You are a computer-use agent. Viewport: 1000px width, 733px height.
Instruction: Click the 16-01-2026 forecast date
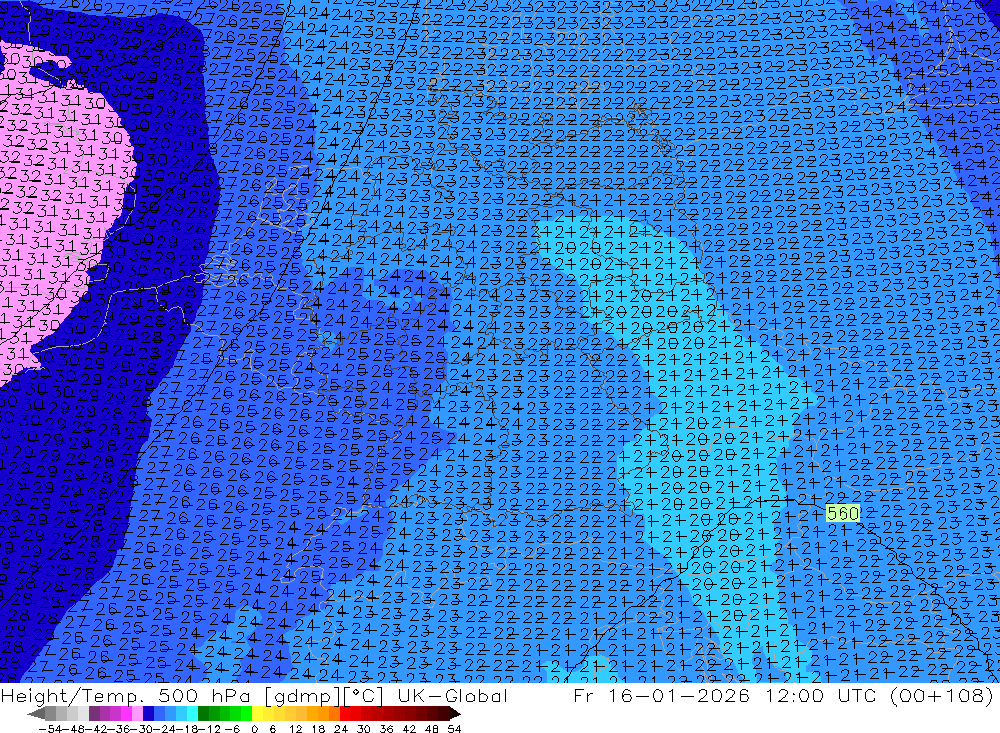pyautogui.click(x=677, y=695)
